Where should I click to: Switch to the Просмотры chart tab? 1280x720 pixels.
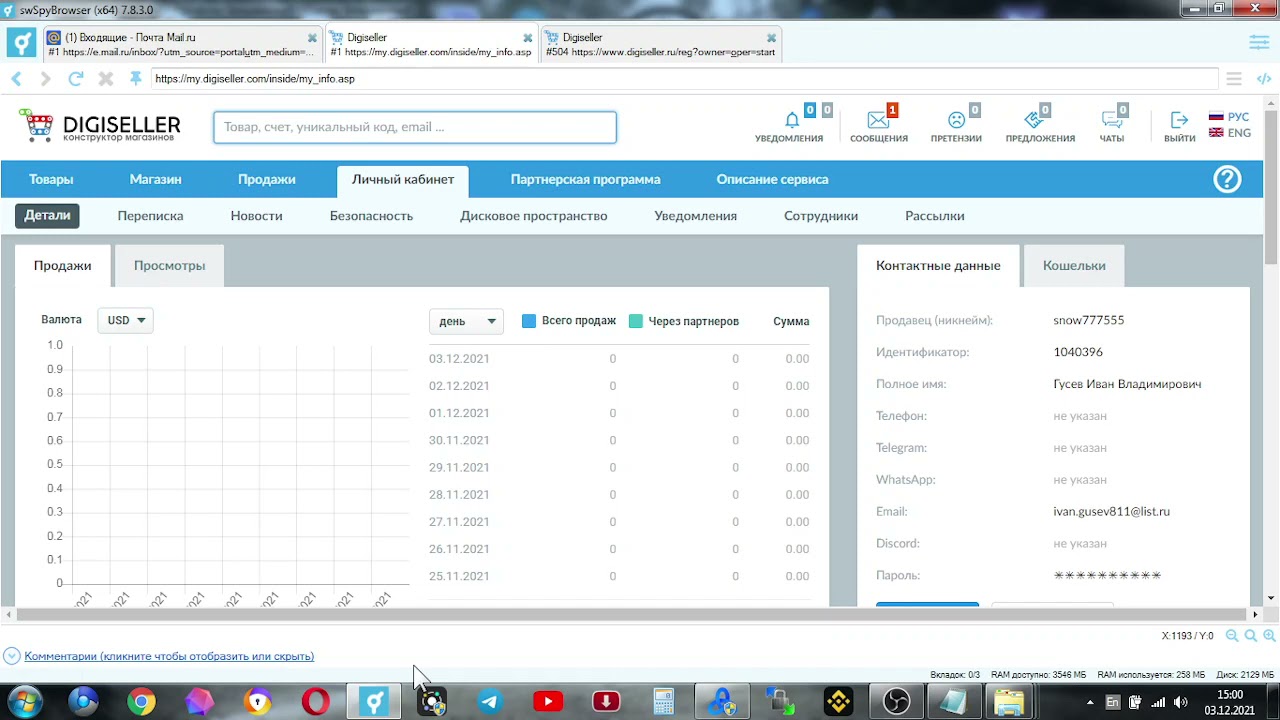click(x=169, y=266)
